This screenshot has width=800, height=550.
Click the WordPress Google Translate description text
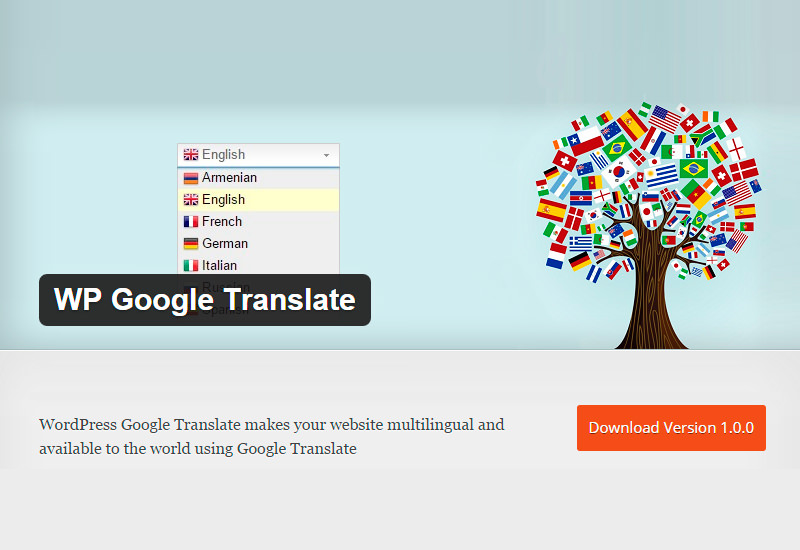tap(271, 436)
